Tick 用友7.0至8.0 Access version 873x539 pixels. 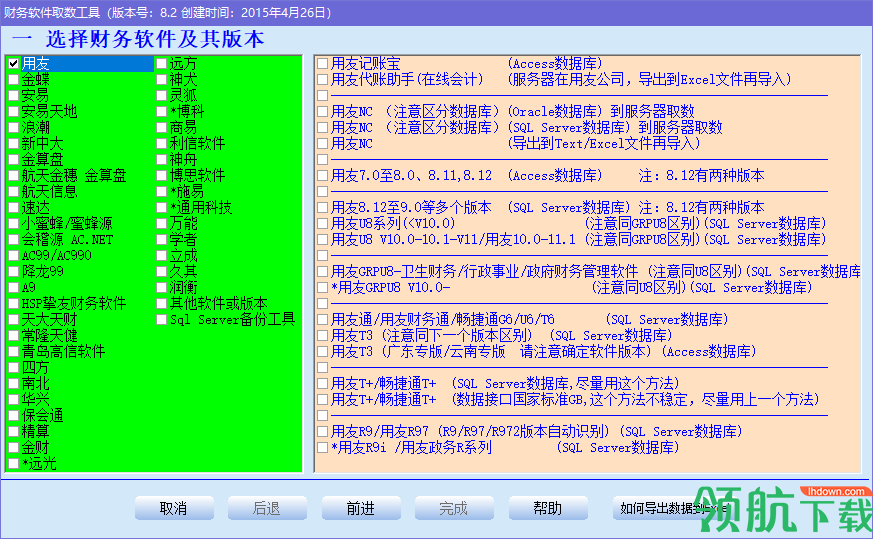[322, 176]
